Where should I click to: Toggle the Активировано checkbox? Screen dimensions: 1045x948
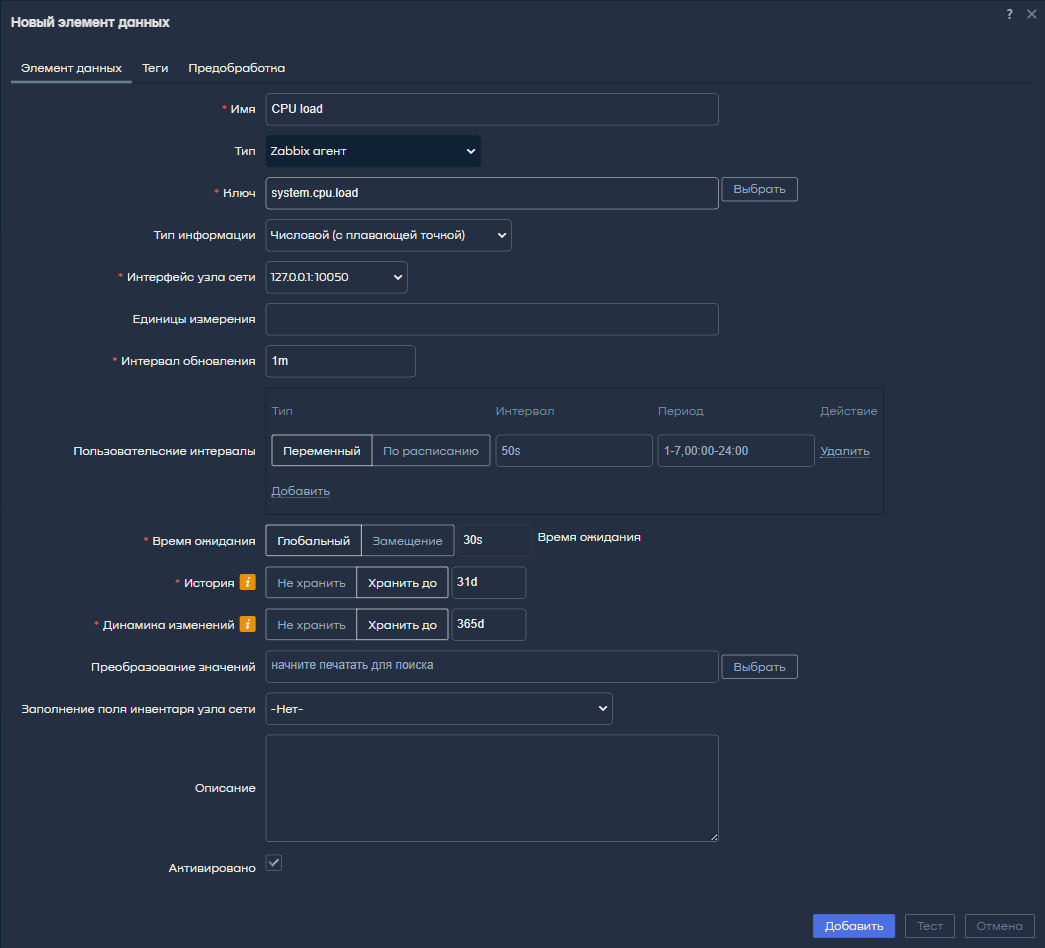[x=274, y=863]
